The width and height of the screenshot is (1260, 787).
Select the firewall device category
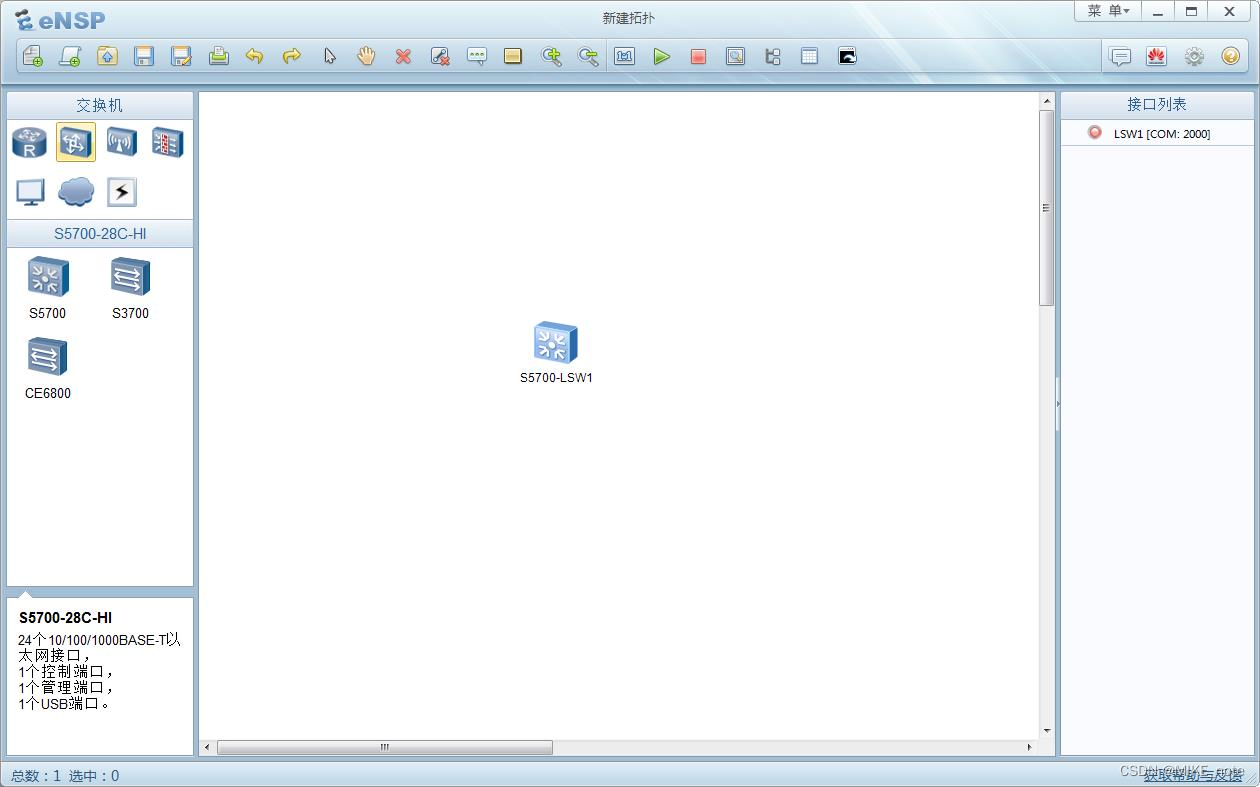click(167, 142)
